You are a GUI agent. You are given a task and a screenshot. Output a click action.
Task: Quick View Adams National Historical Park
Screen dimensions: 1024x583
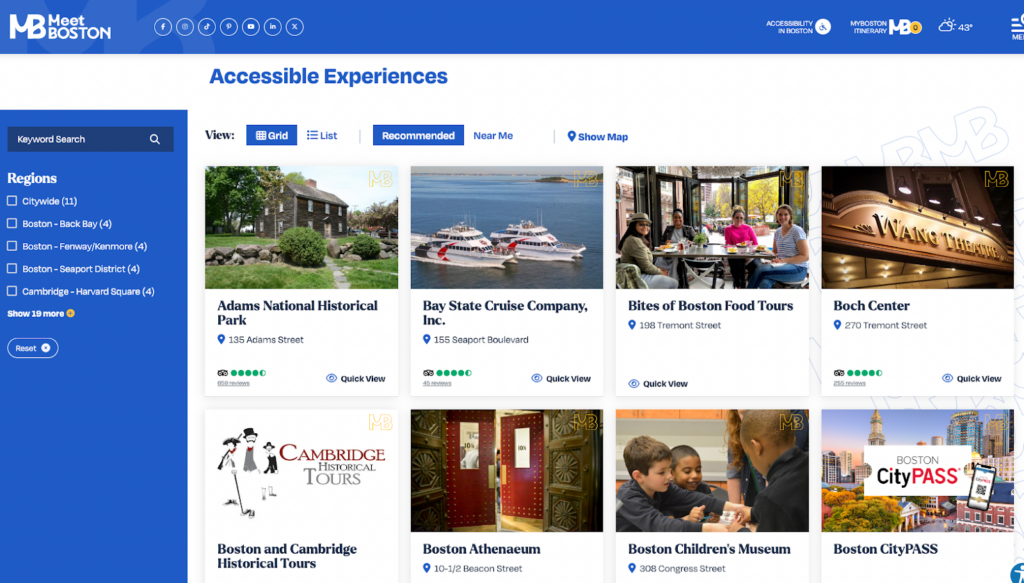click(356, 379)
